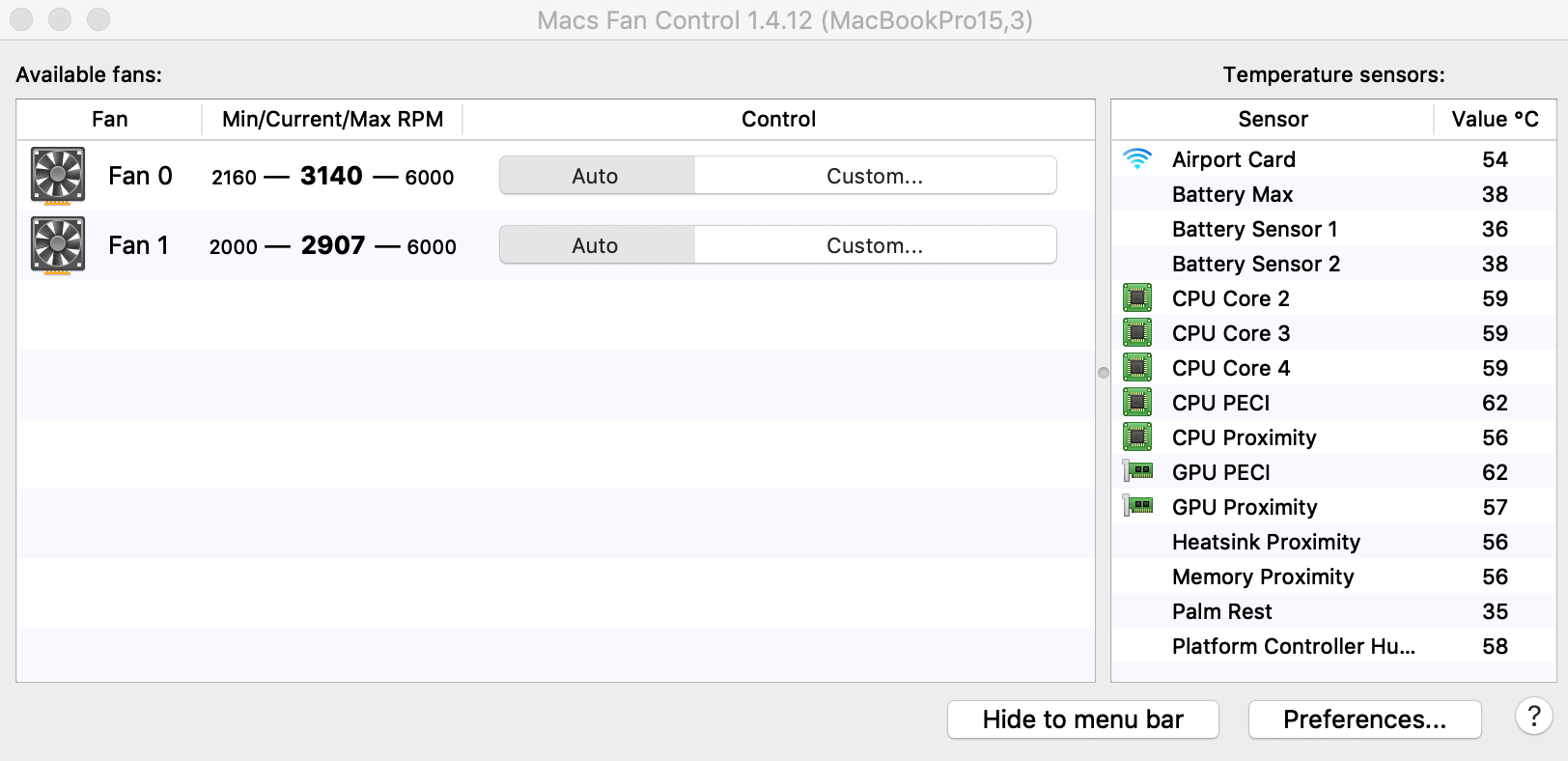This screenshot has width=1568, height=761.
Task: Click the Platform Controller Hub value 58
Action: (1495, 646)
